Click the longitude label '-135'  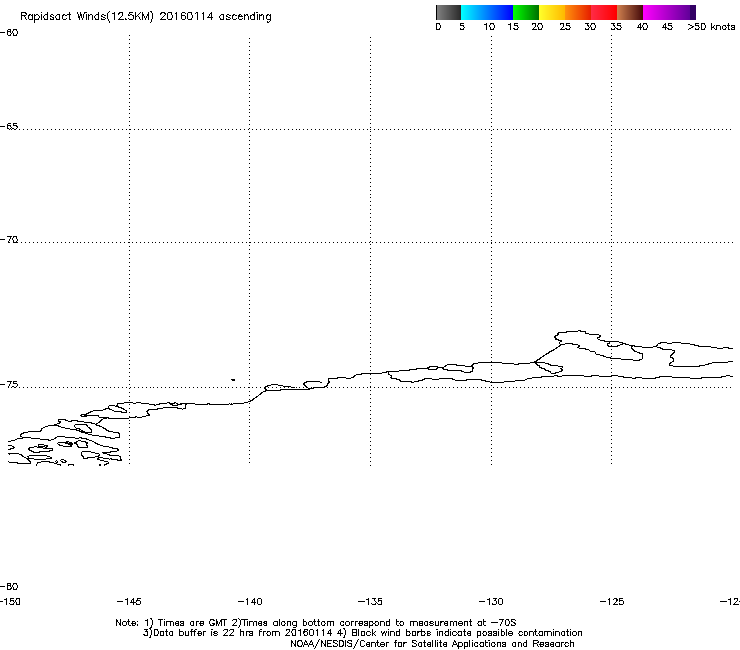click(370, 601)
